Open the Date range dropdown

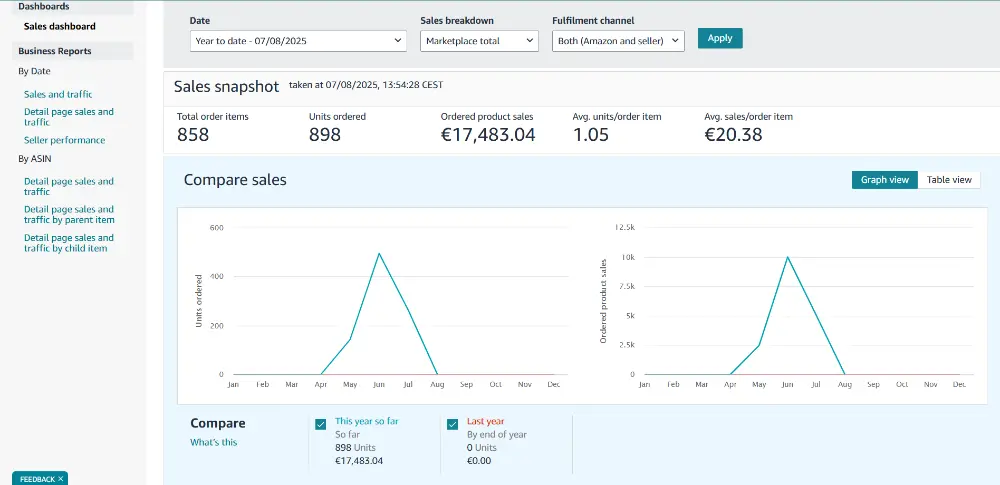[298, 41]
